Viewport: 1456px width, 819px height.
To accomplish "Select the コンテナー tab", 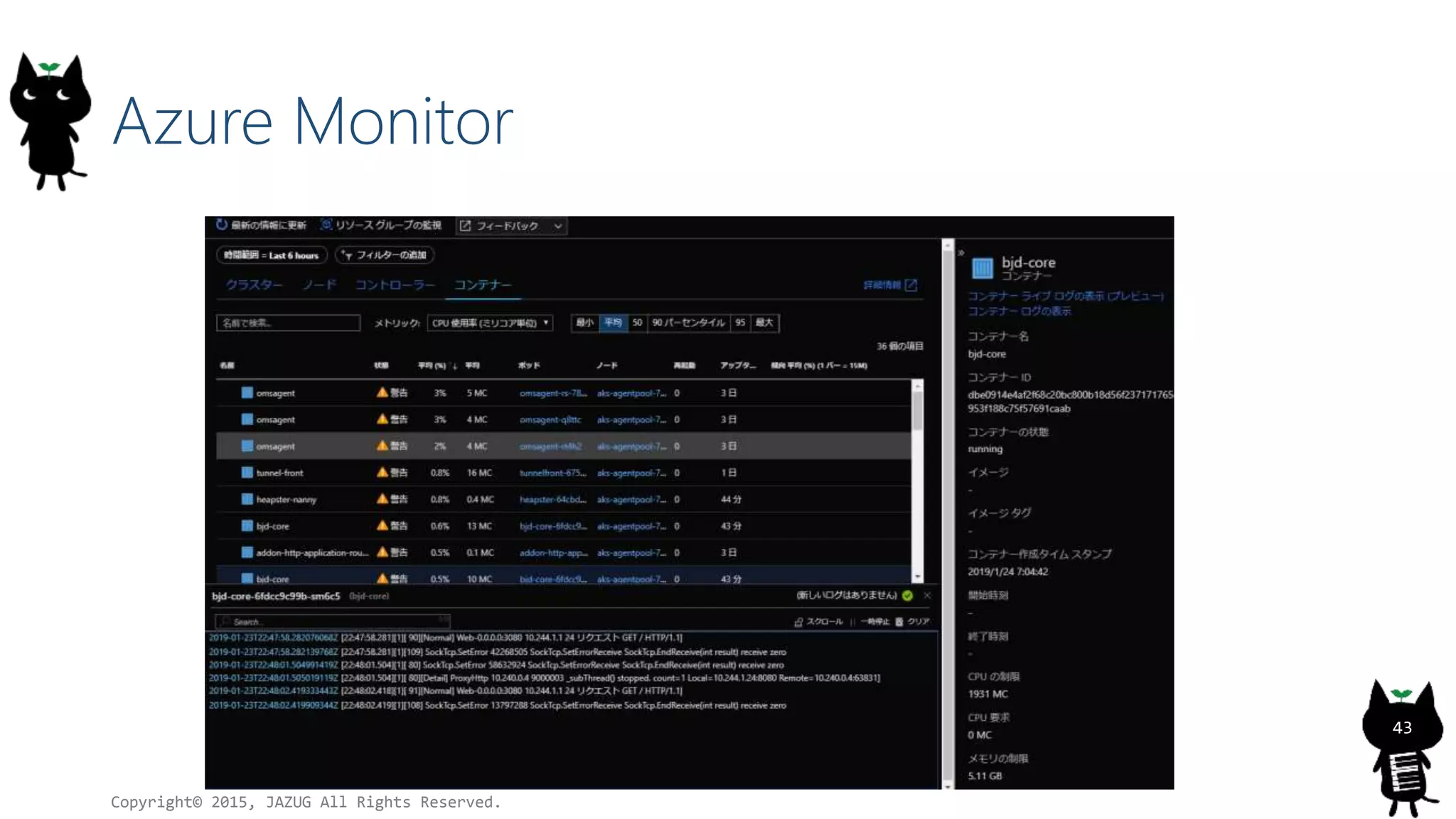I will click(x=483, y=285).
